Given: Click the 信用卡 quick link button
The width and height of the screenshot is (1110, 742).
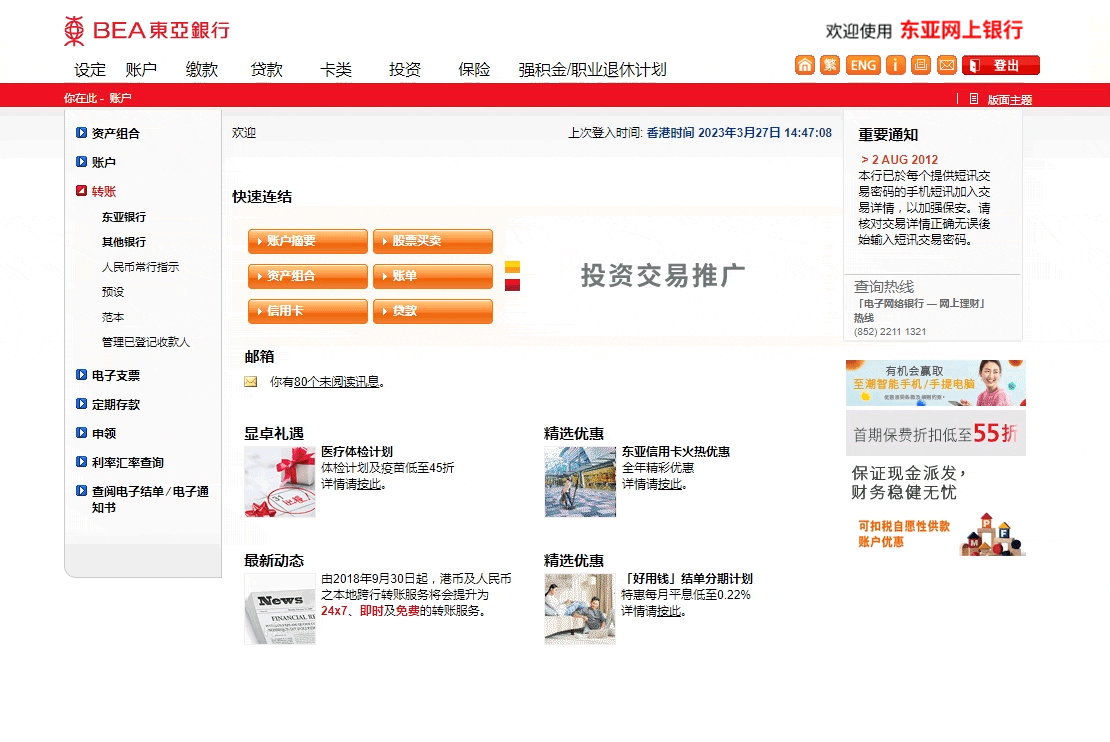Looking at the screenshot, I should point(308,311).
